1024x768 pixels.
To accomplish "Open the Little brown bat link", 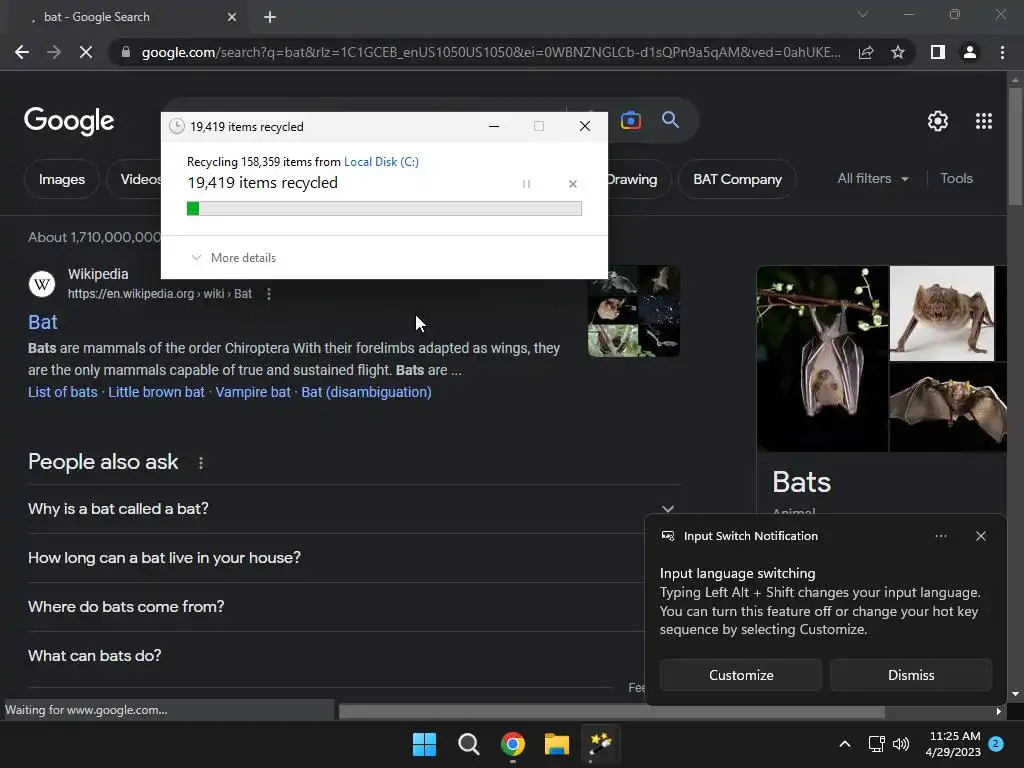I will (x=156, y=392).
